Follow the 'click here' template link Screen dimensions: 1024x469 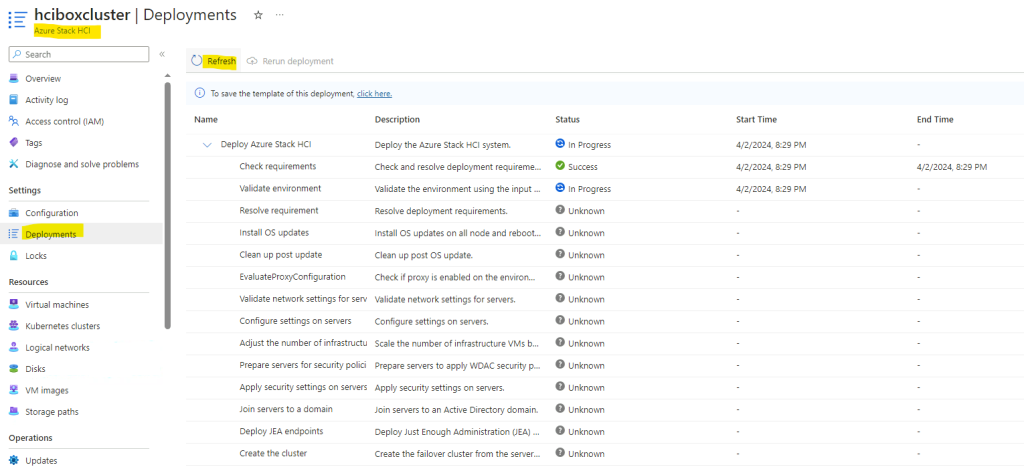[x=374, y=93]
